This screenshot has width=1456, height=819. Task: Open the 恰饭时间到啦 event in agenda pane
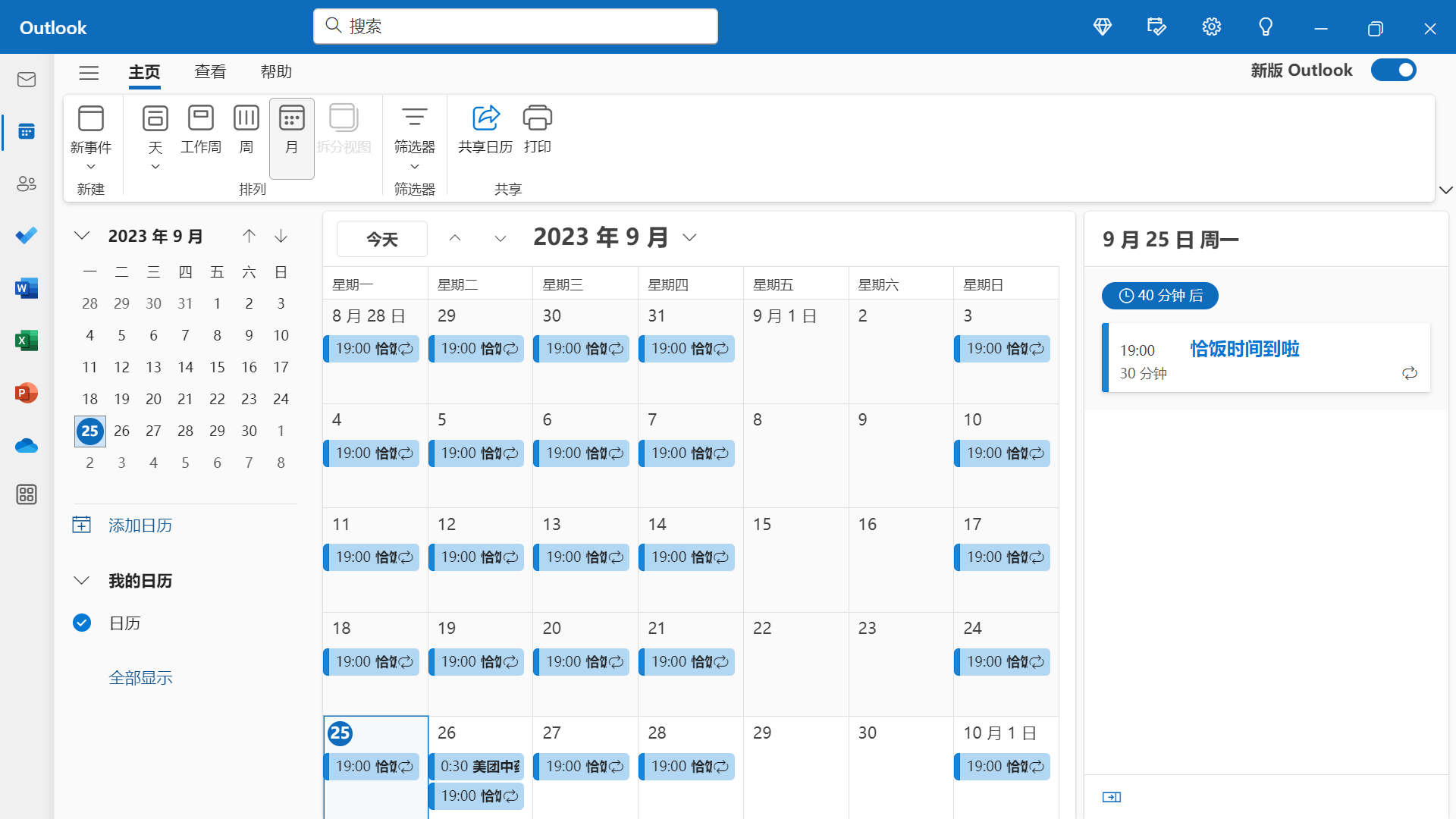click(x=1266, y=358)
